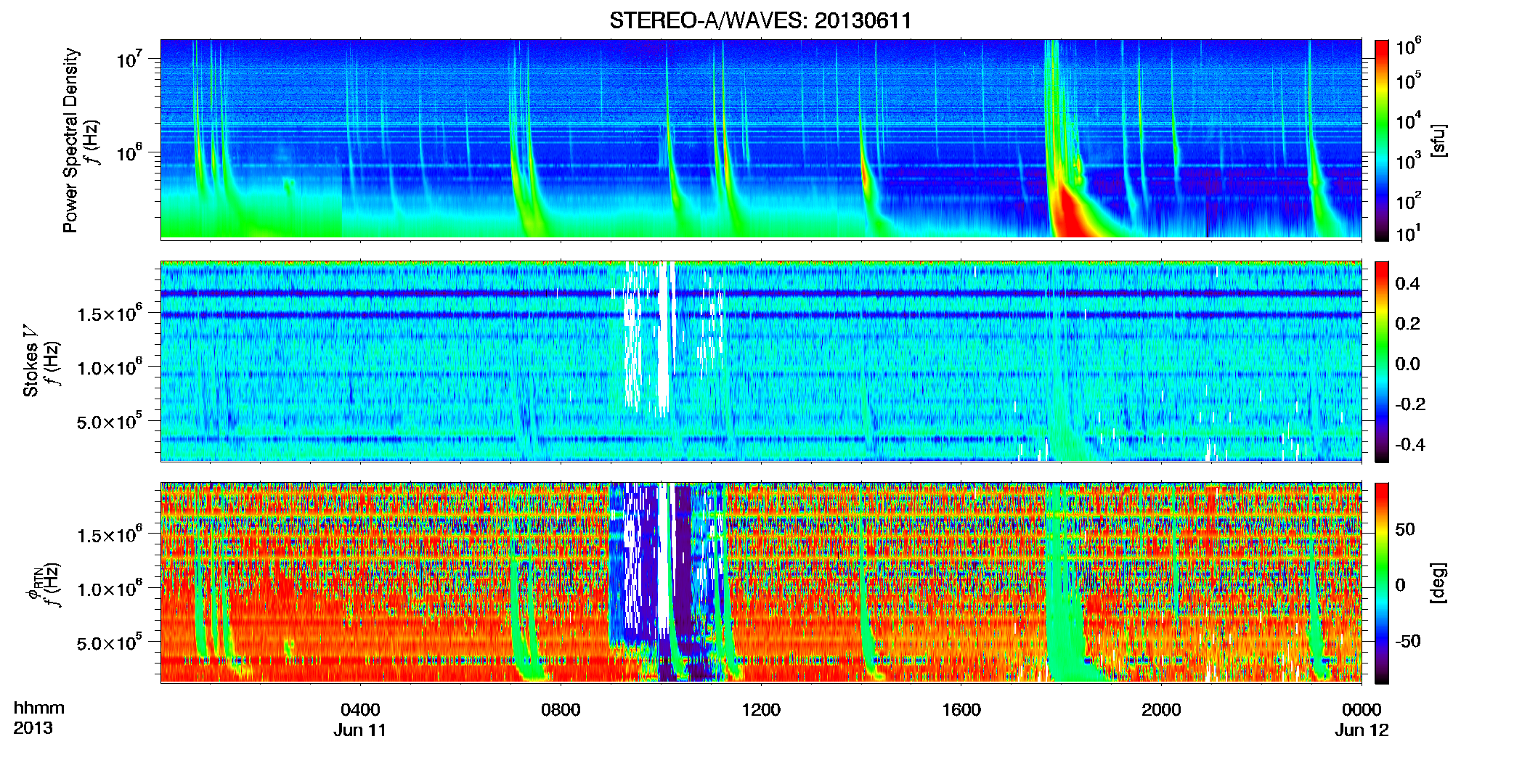1522x784 pixels.
Task: Select the hhmm time format label
Action: pos(39,708)
